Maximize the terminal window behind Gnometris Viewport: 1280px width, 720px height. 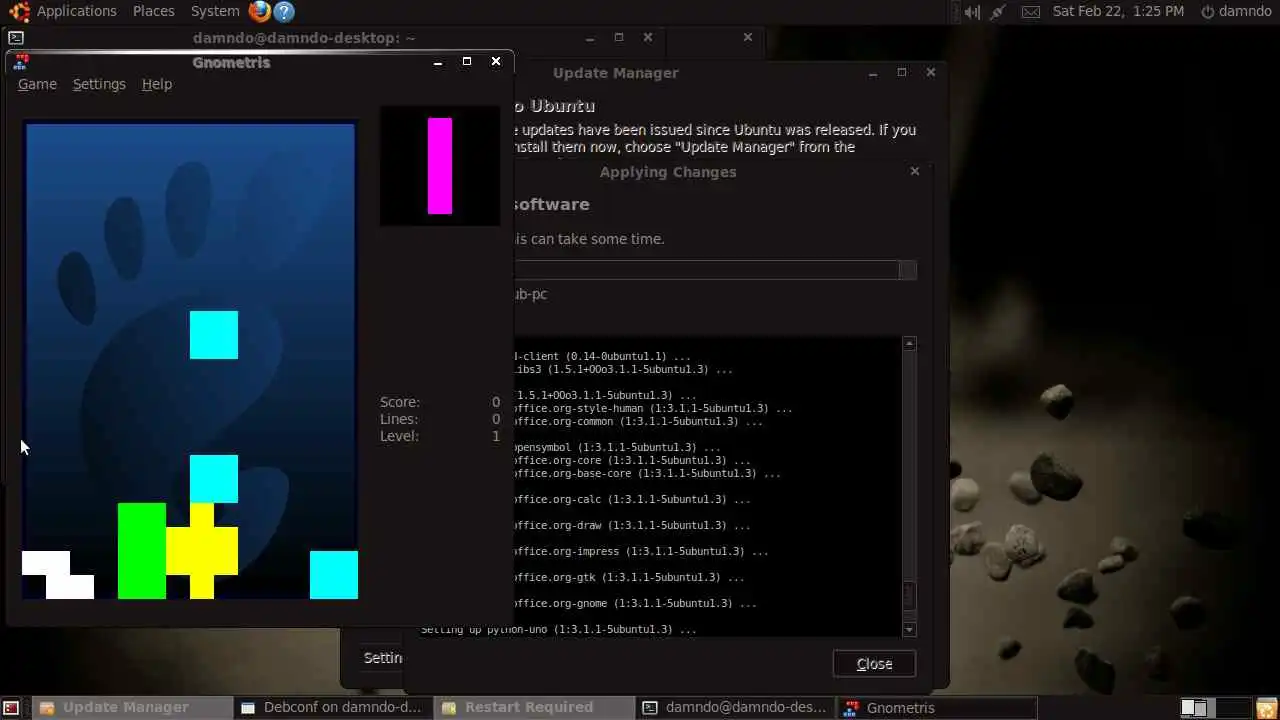(x=619, y=38)
